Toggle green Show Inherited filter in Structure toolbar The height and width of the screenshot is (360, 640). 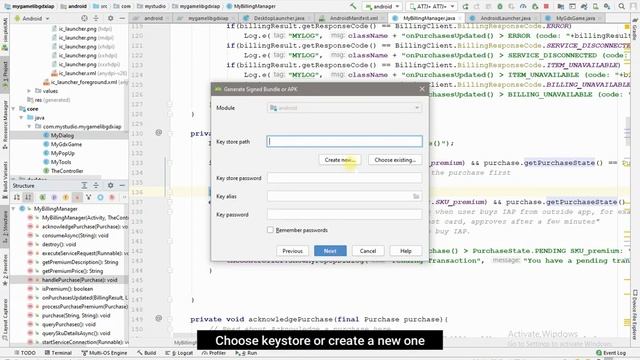coord(42,197)
